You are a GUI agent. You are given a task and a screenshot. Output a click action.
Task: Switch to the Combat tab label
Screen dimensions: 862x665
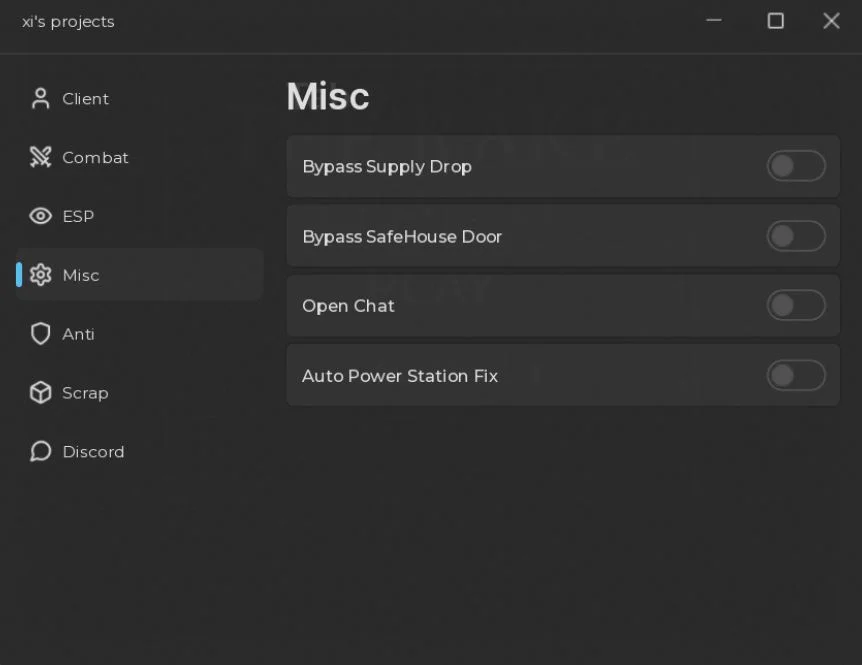click(95, 158)
